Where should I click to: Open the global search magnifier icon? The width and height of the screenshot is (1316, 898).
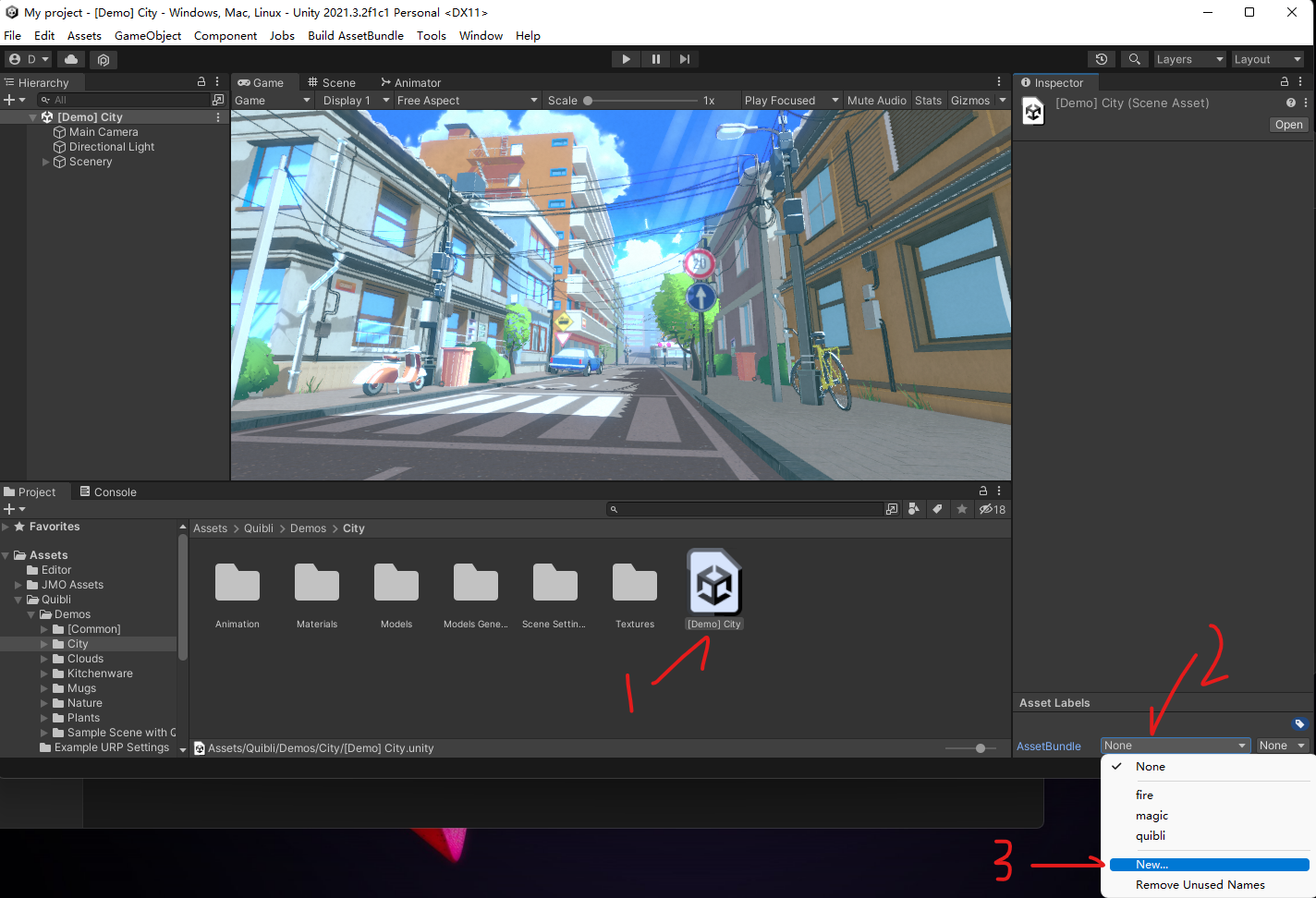[x=1134, y=59]
